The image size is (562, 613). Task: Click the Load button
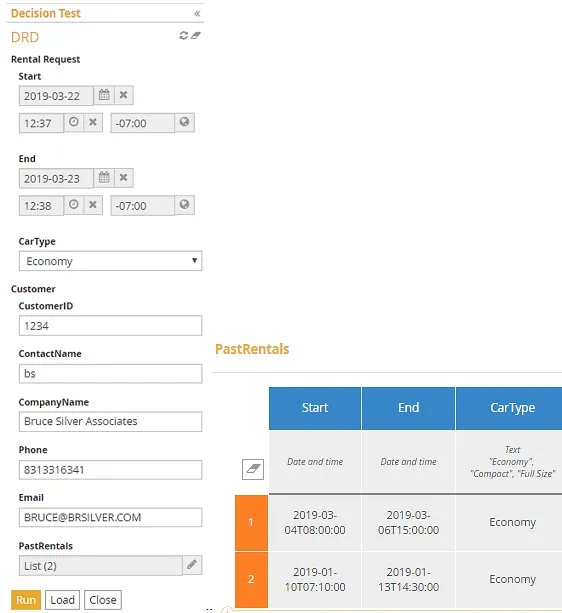point(63,600)
